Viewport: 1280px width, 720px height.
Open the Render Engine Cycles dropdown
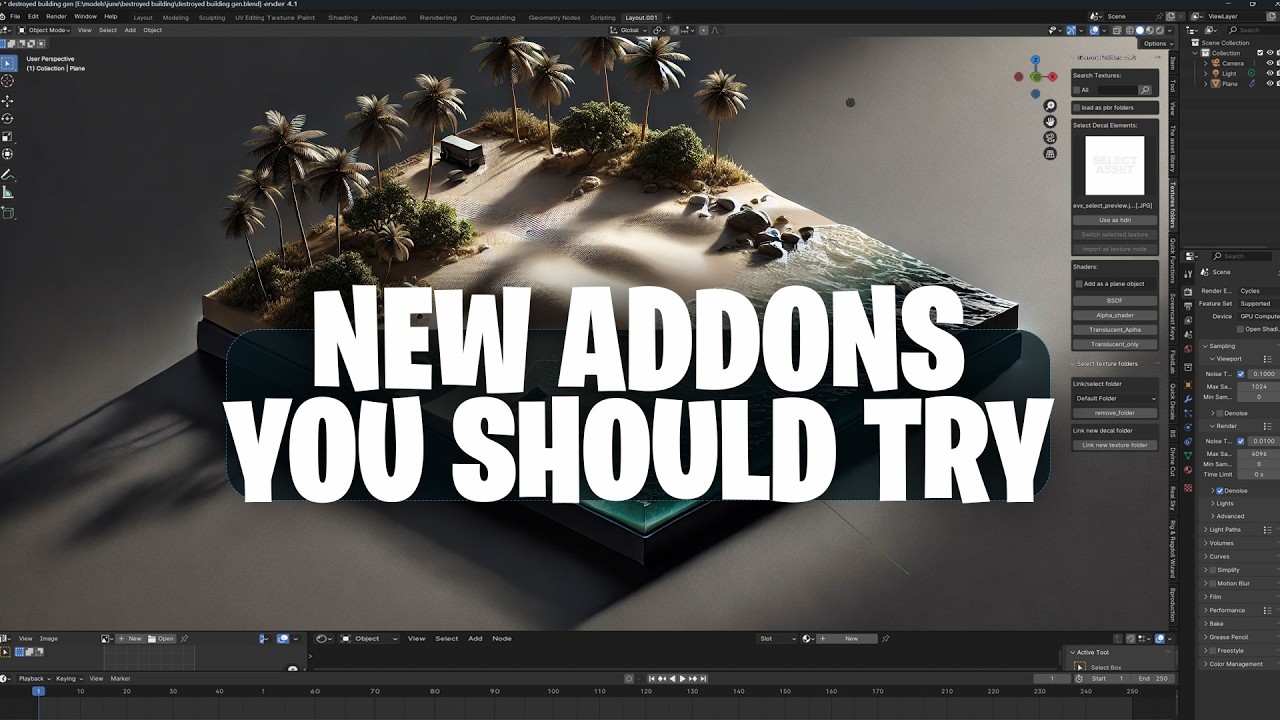(1260, 291)
